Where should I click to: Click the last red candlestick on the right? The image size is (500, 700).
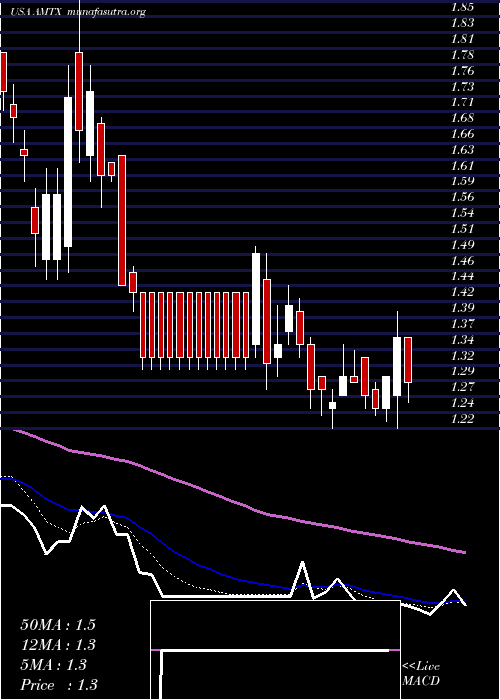[408, 360]
